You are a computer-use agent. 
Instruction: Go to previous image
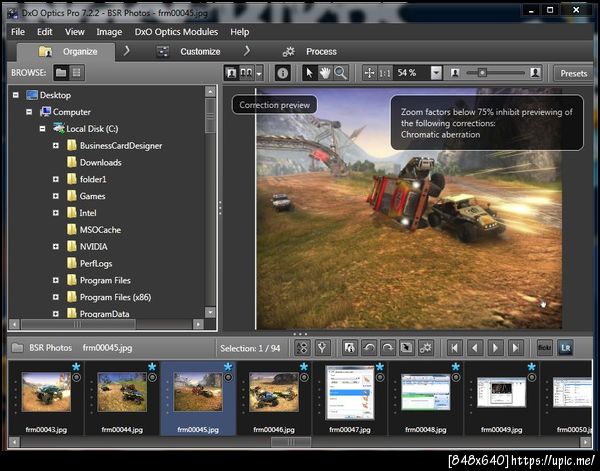coord(475,348)
